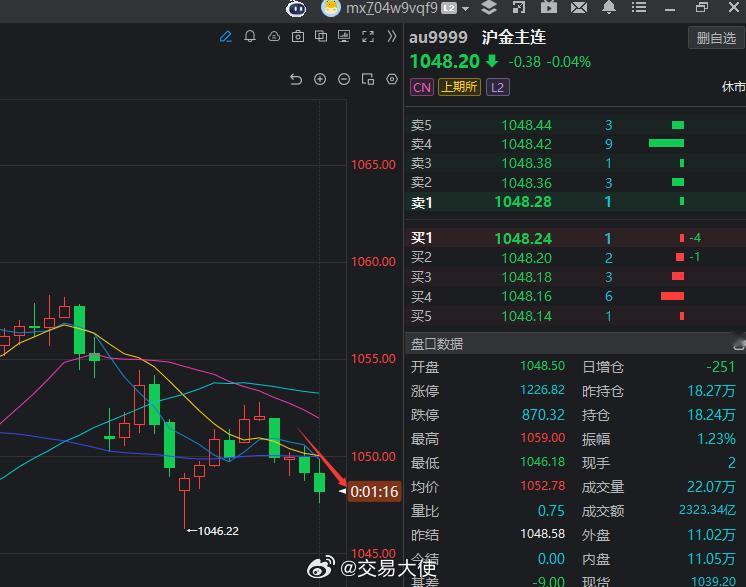Click the 日增仓 value -251
This screenshot has height=587, width=746.
(x=720, y=367)
